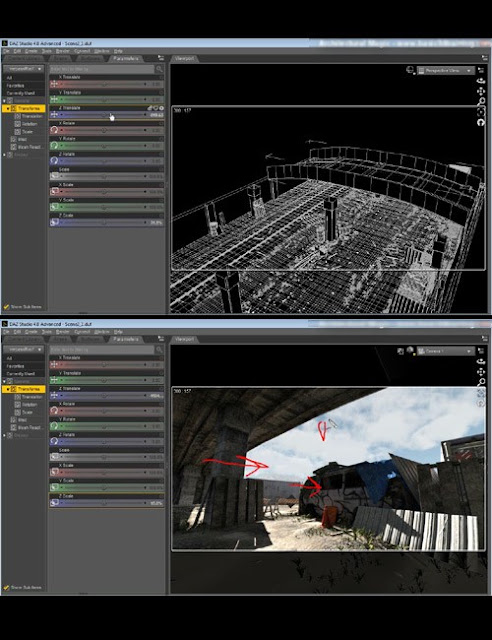The image size is (492, 640).
Task: Click search magnifier icon in wireframe window's Parameters
Action: coord(159,69)
